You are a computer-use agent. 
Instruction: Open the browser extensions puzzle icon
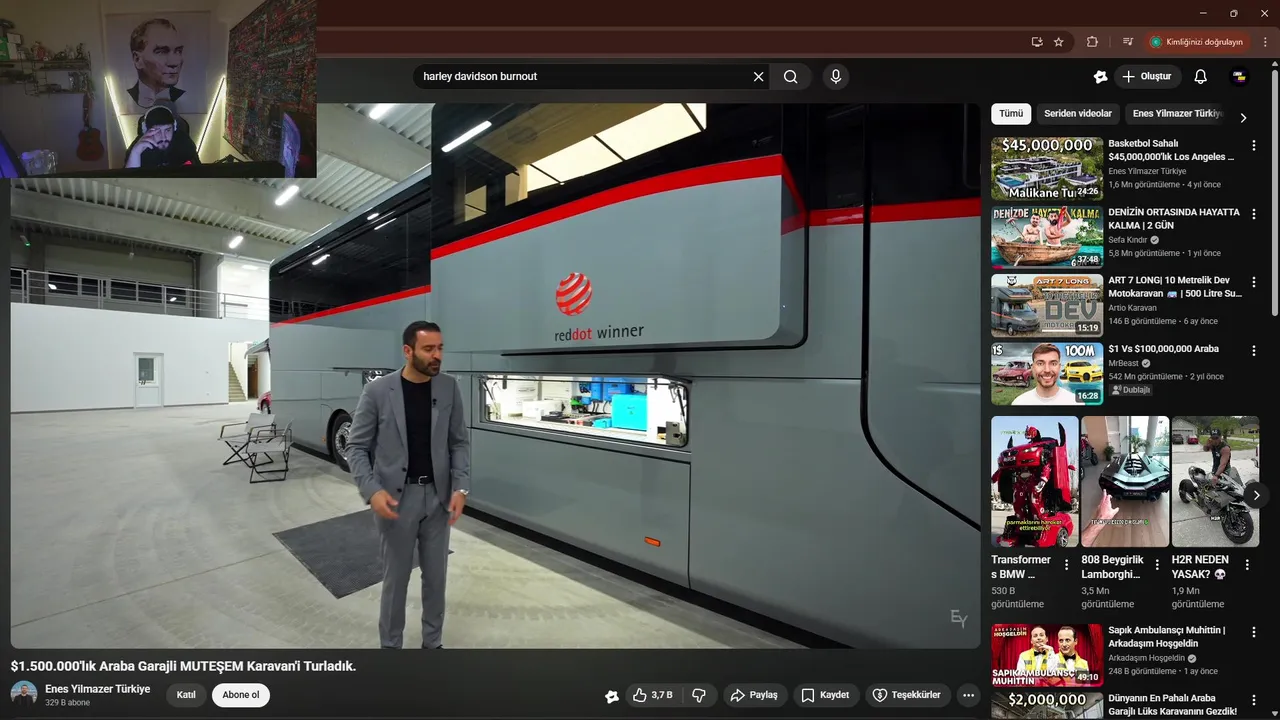pos(1092,42)
